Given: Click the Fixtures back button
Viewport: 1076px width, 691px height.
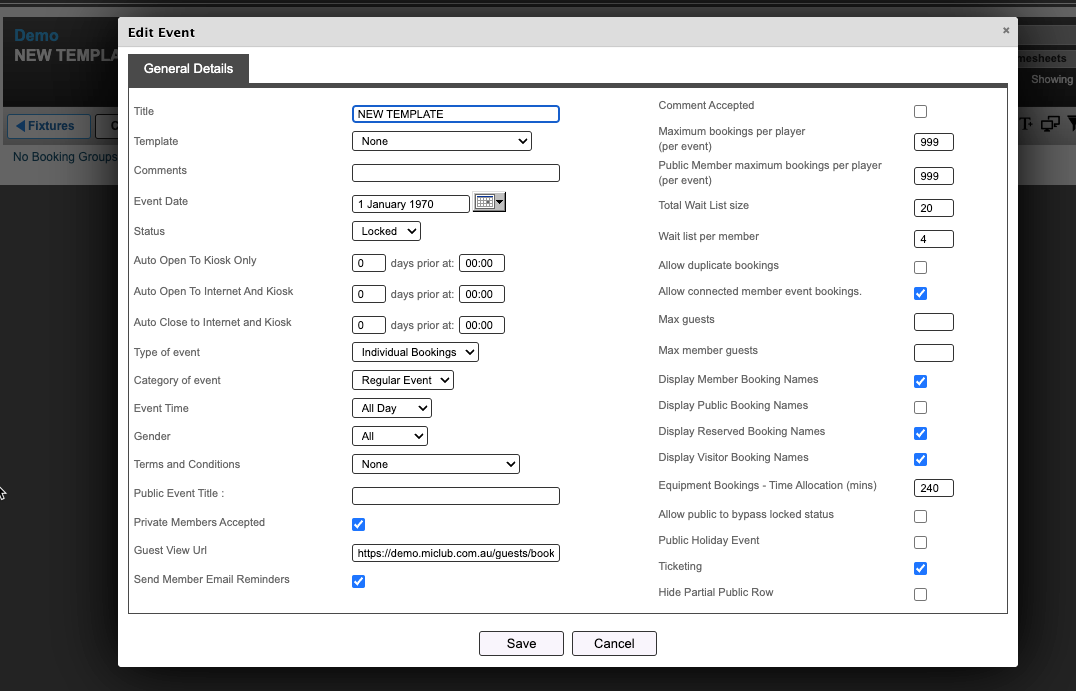Looking at the screenshot, I should coord(48,126).
